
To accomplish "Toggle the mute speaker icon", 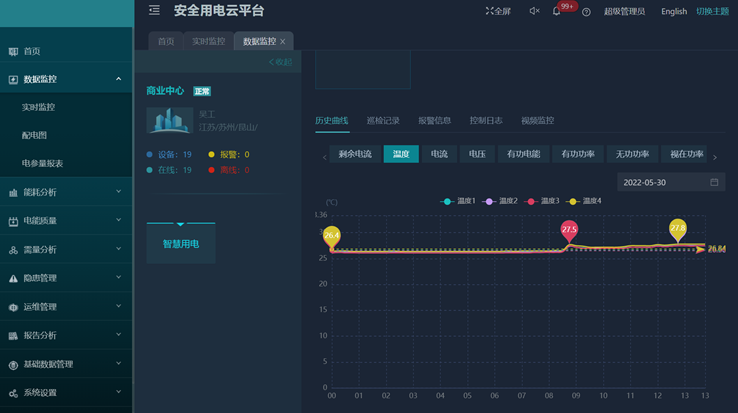I will 534,11.
